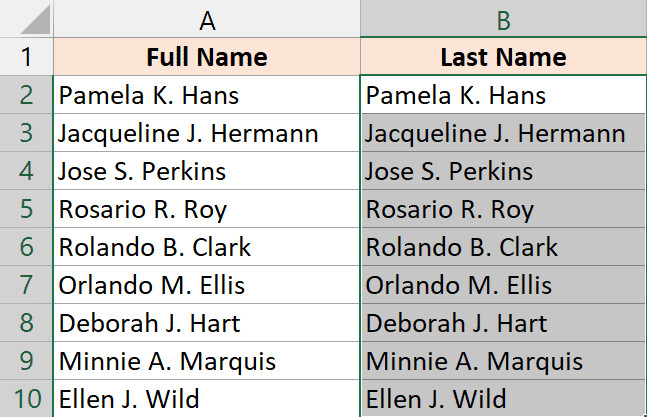Select Pamela K. Hans cell in column B
Image resolution: width=647 pixels, height=417 pixels.
pyautogui.click(x=503, y=95)
